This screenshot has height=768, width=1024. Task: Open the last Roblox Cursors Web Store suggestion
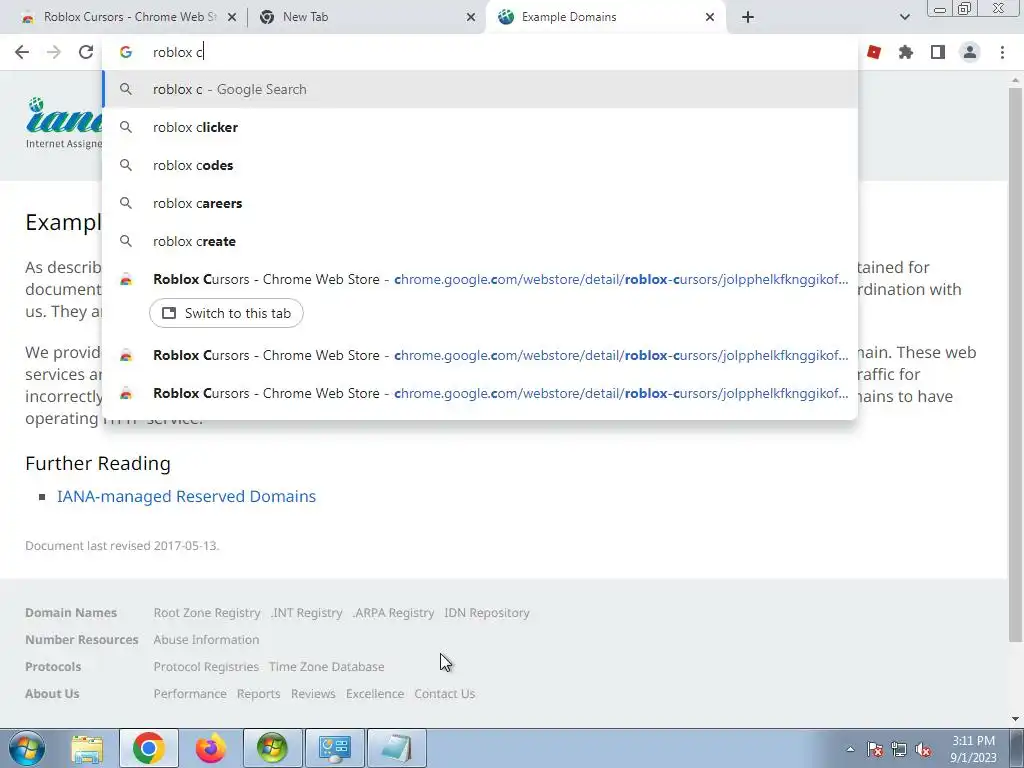point(480,393)
